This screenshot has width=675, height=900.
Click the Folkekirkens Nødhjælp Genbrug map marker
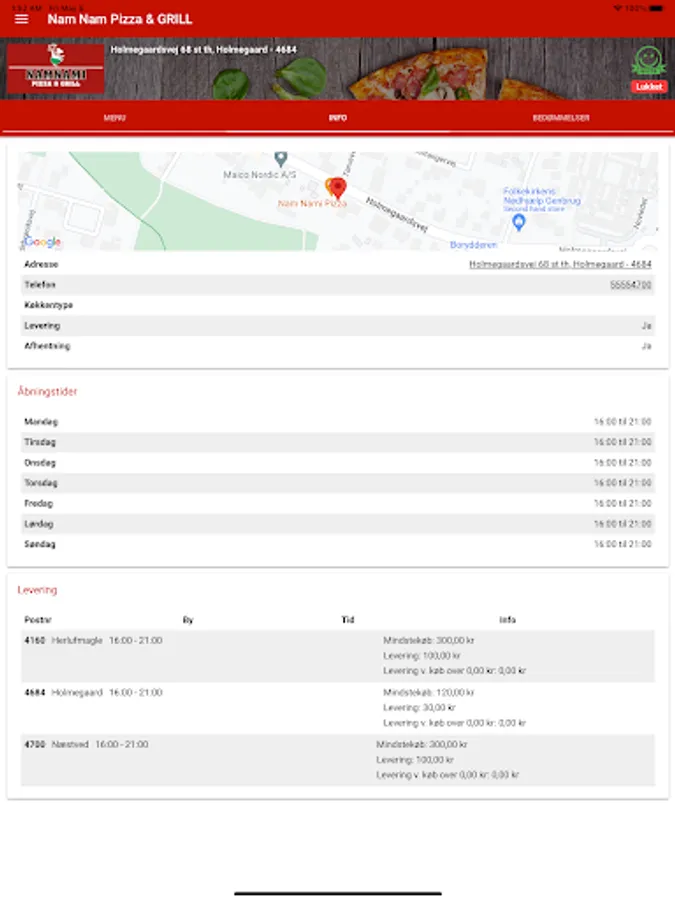[519, 222]
